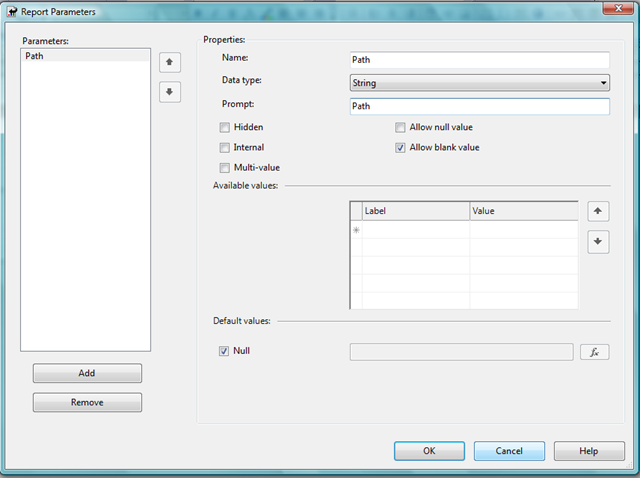Move the selected parameter up in Parameters list
The width and height of the screenshot is (640, 478).
point(170,62)
